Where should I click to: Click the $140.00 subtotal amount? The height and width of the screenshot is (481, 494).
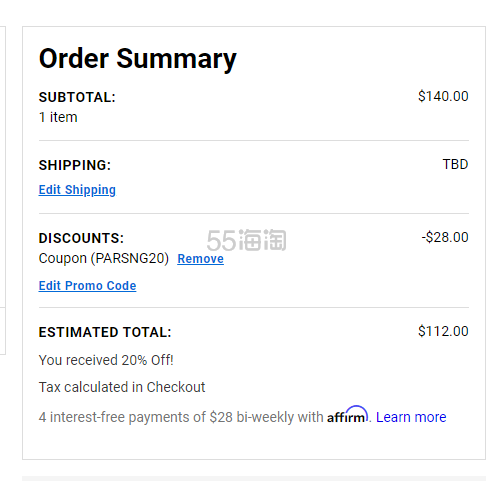point(443,96)
